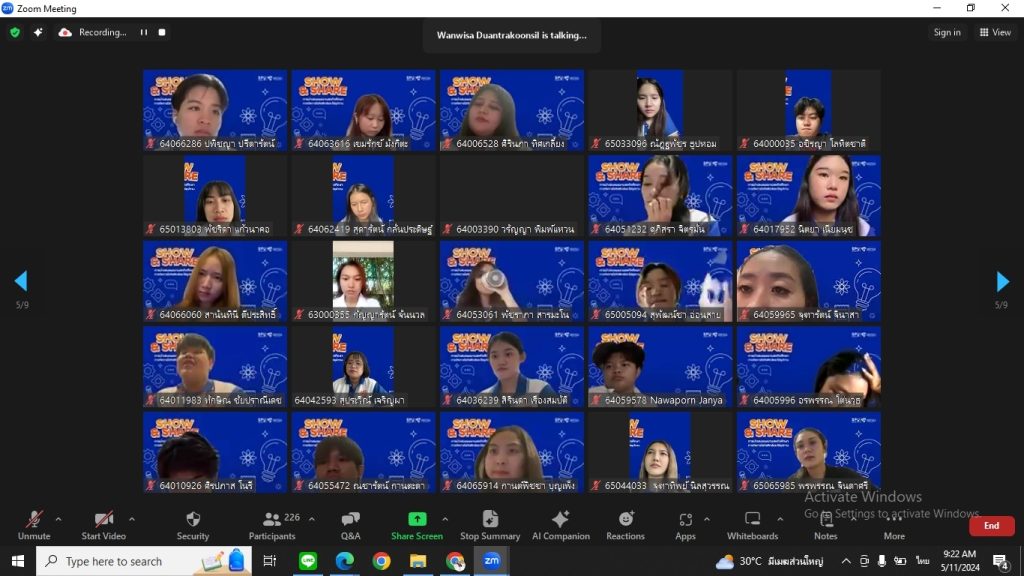Screen dimensions: 1024x576
Task: Select the video tile labeled 64066286
Action: click(x=215, y=110)
